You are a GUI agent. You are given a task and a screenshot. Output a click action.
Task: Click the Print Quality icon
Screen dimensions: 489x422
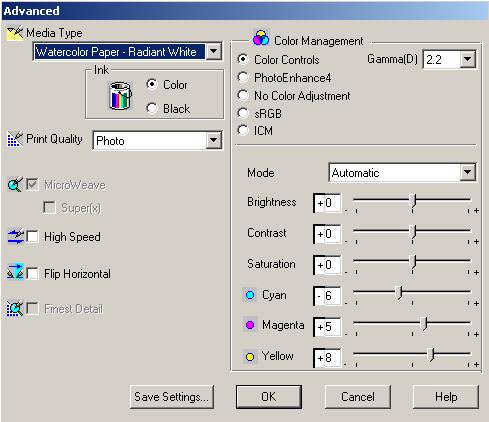click(15, 139)
